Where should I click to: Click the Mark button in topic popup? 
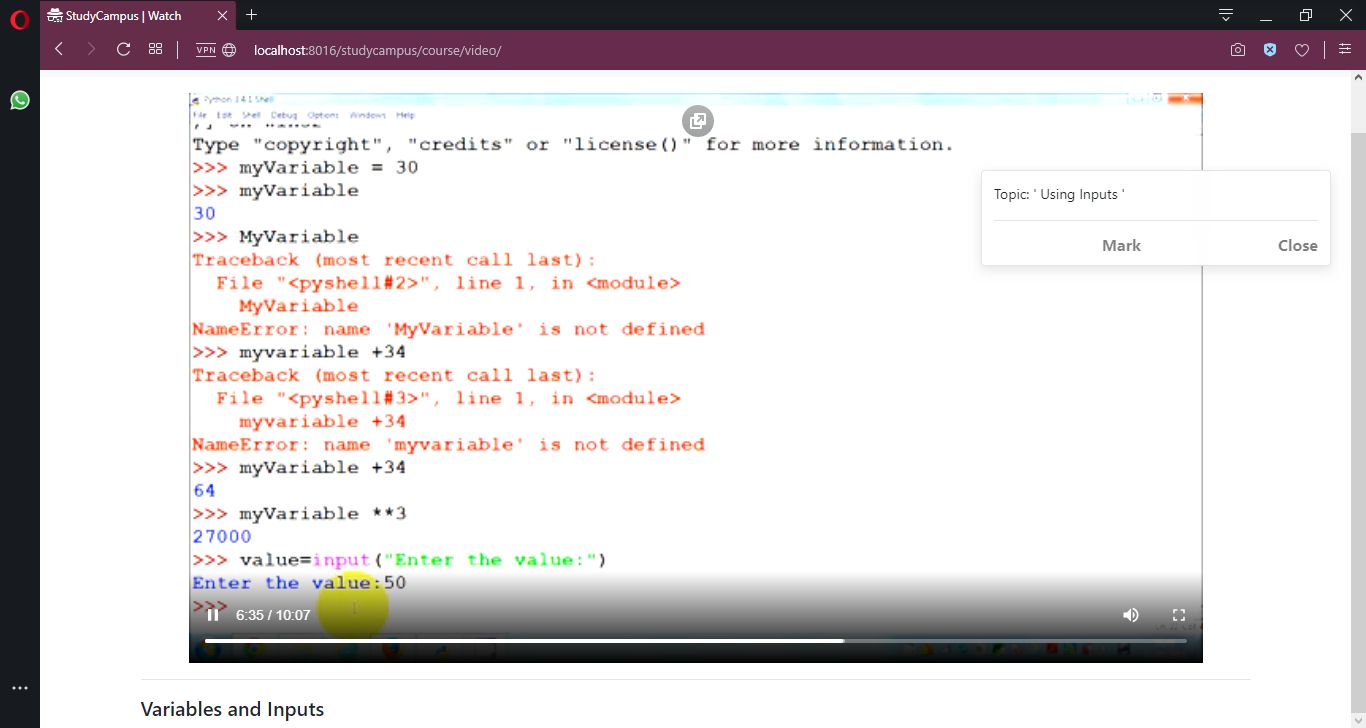pyautogui.click(x=1121, y=245)
